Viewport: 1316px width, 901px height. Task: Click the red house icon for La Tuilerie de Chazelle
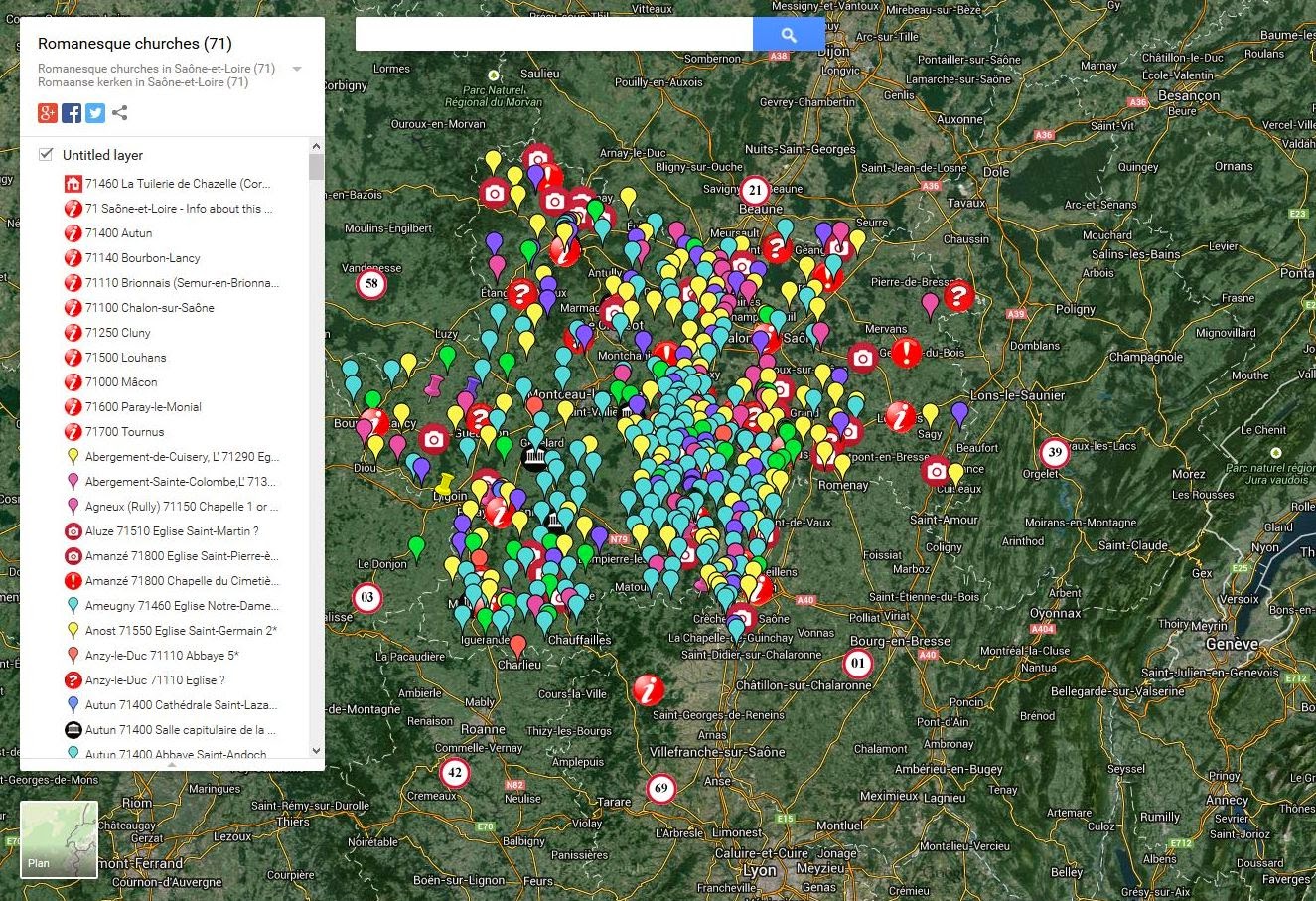(73, 183)
